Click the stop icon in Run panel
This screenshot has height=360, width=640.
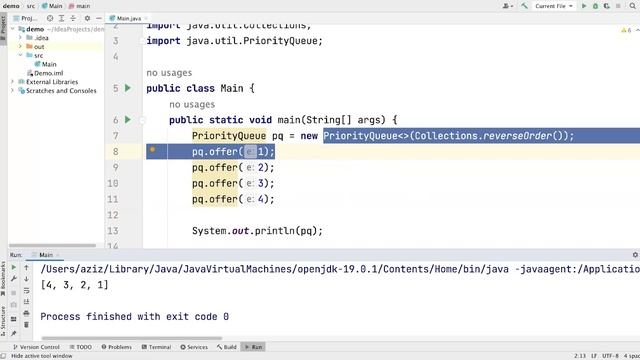click(x=13, y=293)
